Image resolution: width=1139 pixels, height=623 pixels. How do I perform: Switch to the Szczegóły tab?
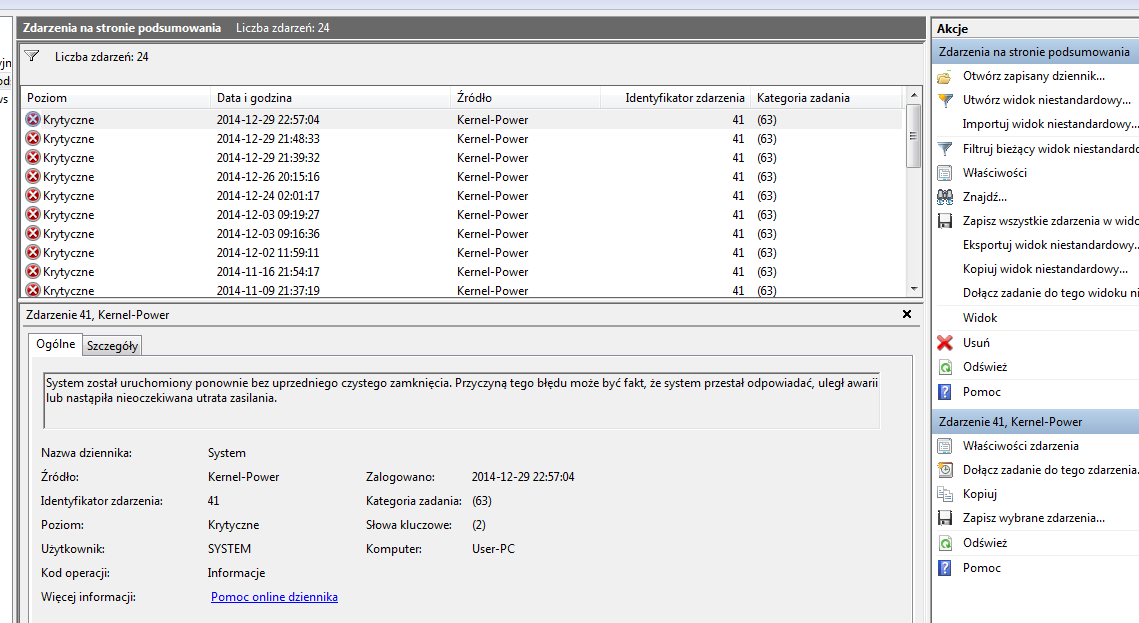[112, 346]
